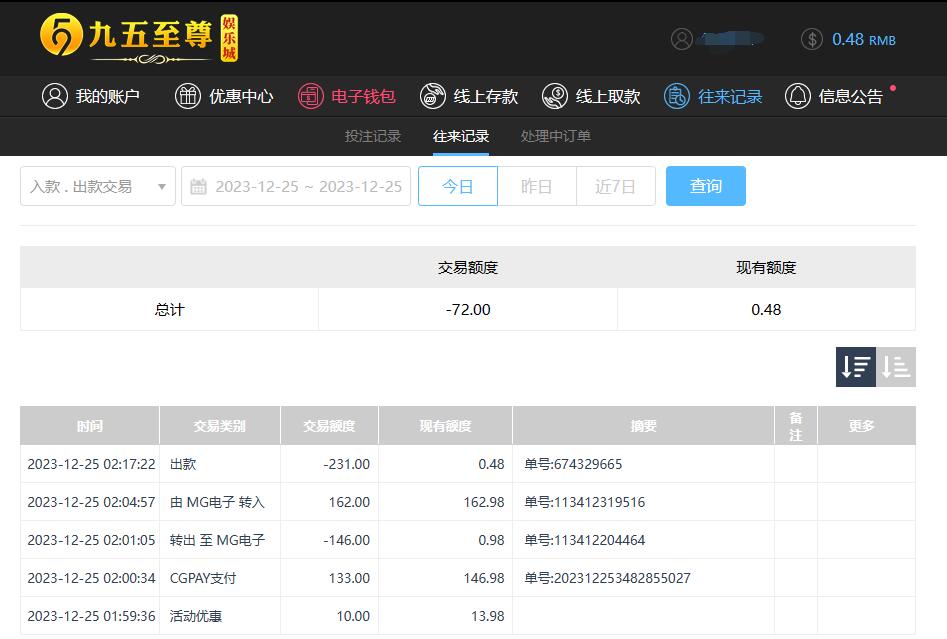
Task: Sort records in descending order
Action: 856,367
